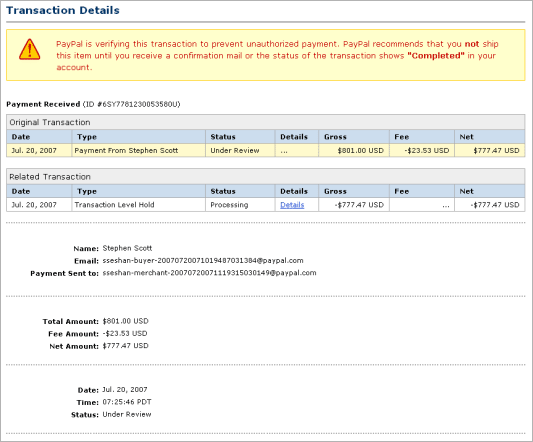Click the sseshan-buyer email address
The image size is (533, 442).
point(203,261)
